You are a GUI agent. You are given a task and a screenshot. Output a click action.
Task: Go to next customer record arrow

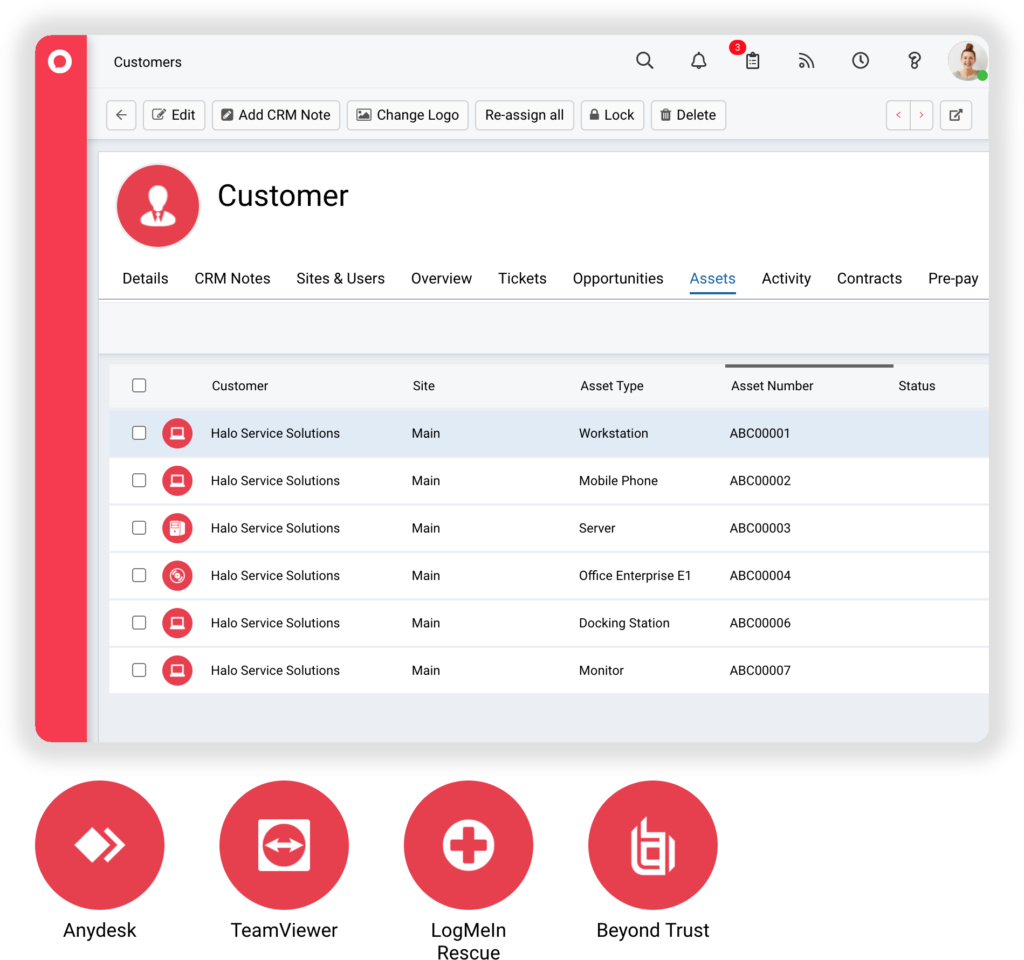point(921,115)
